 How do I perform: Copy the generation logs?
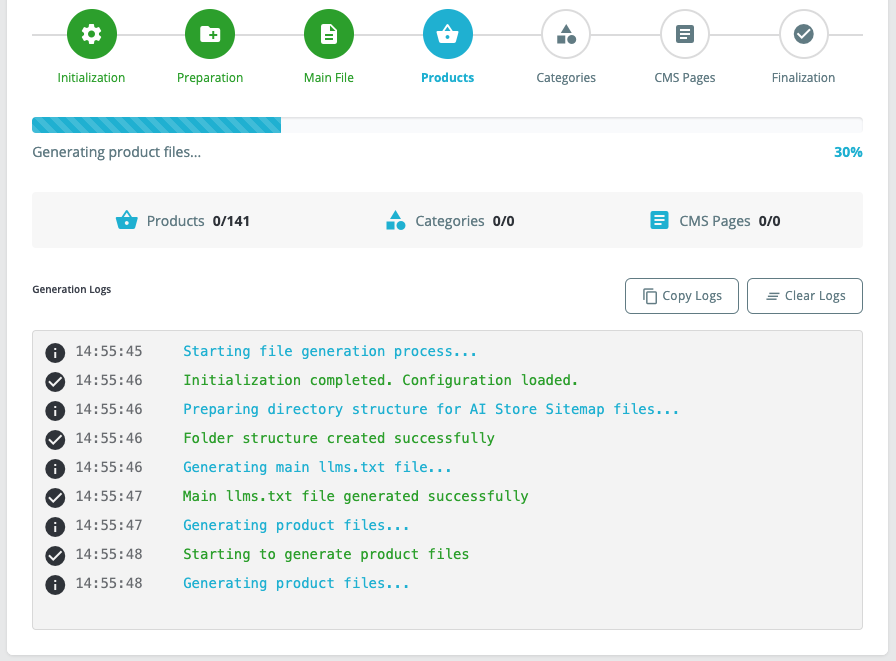tap(682, 296)
